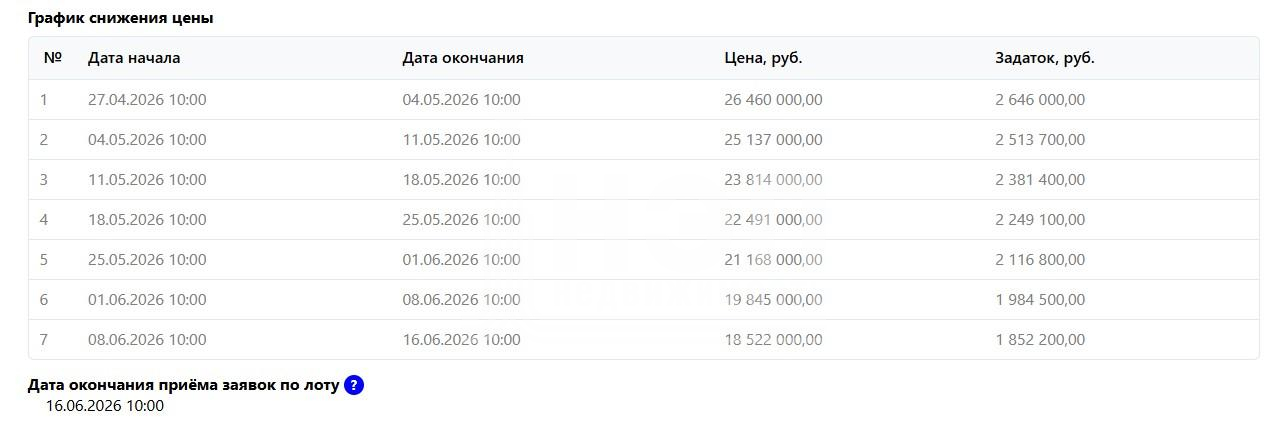Select the deposit 2 381 400,00 cell
The height and width of the screenshot is (439, 1287).
(1039, 180)
